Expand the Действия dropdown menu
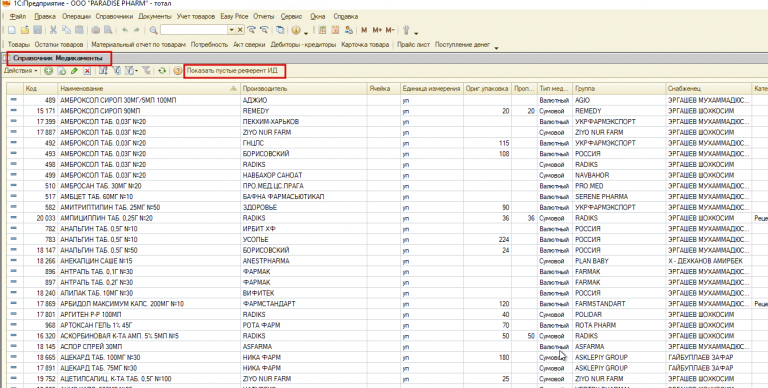768x388 pixels. tap(21, 71)
